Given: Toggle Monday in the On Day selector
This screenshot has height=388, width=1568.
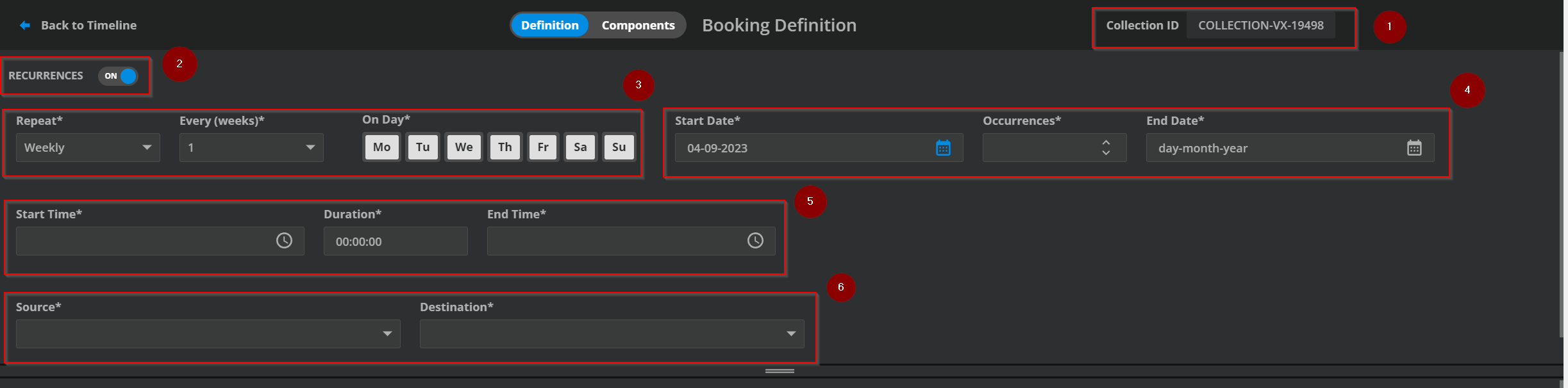Looking at the screenshot, I should pos(381,147).
